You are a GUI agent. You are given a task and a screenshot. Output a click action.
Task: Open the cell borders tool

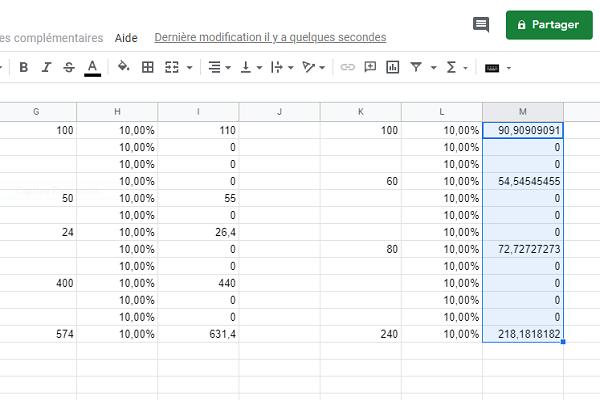[148, 68]
